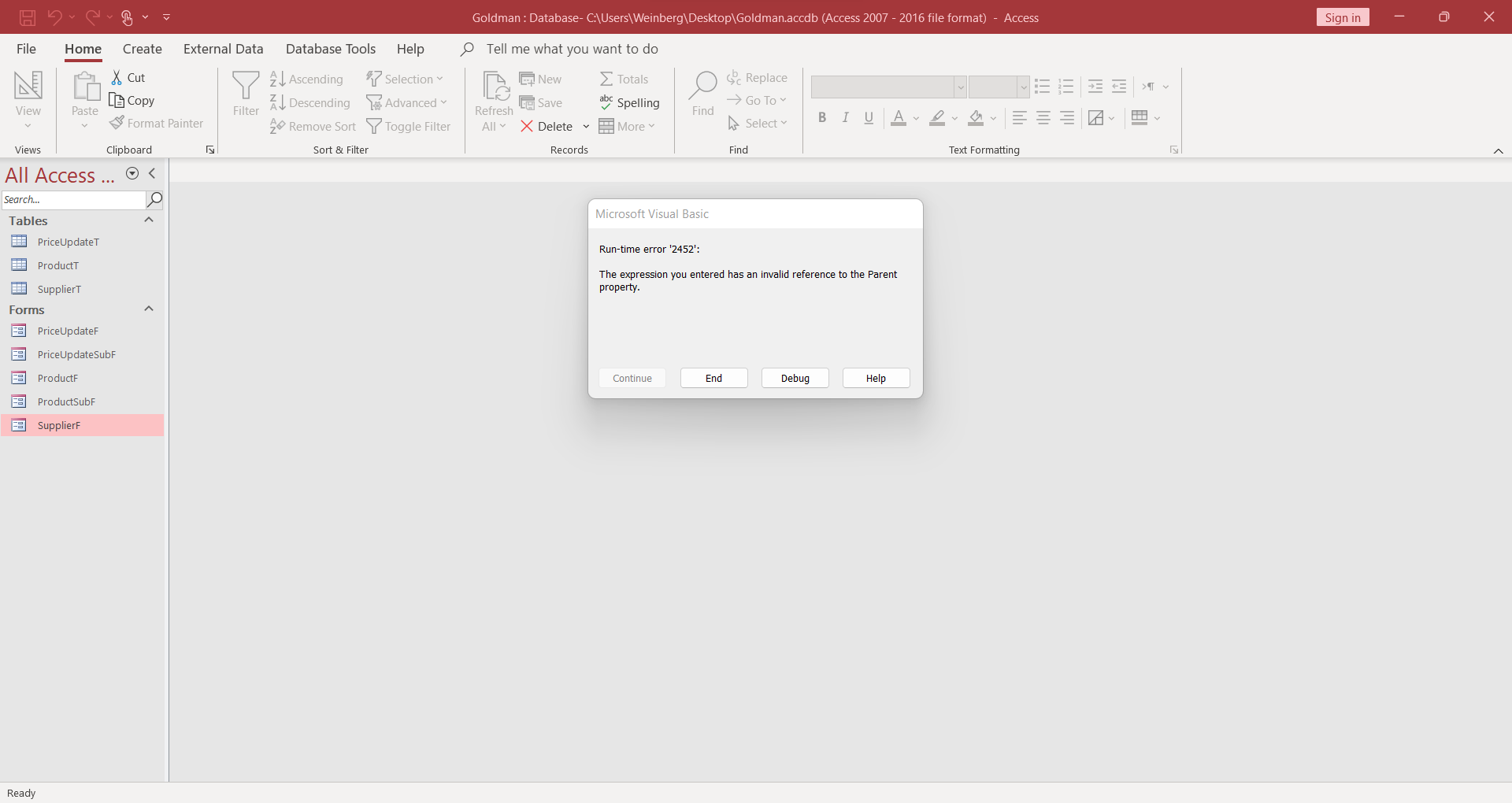Viewport: 1512px width, 803px height.
Task: Select the Format Painter tool
Action: point(157,124)
